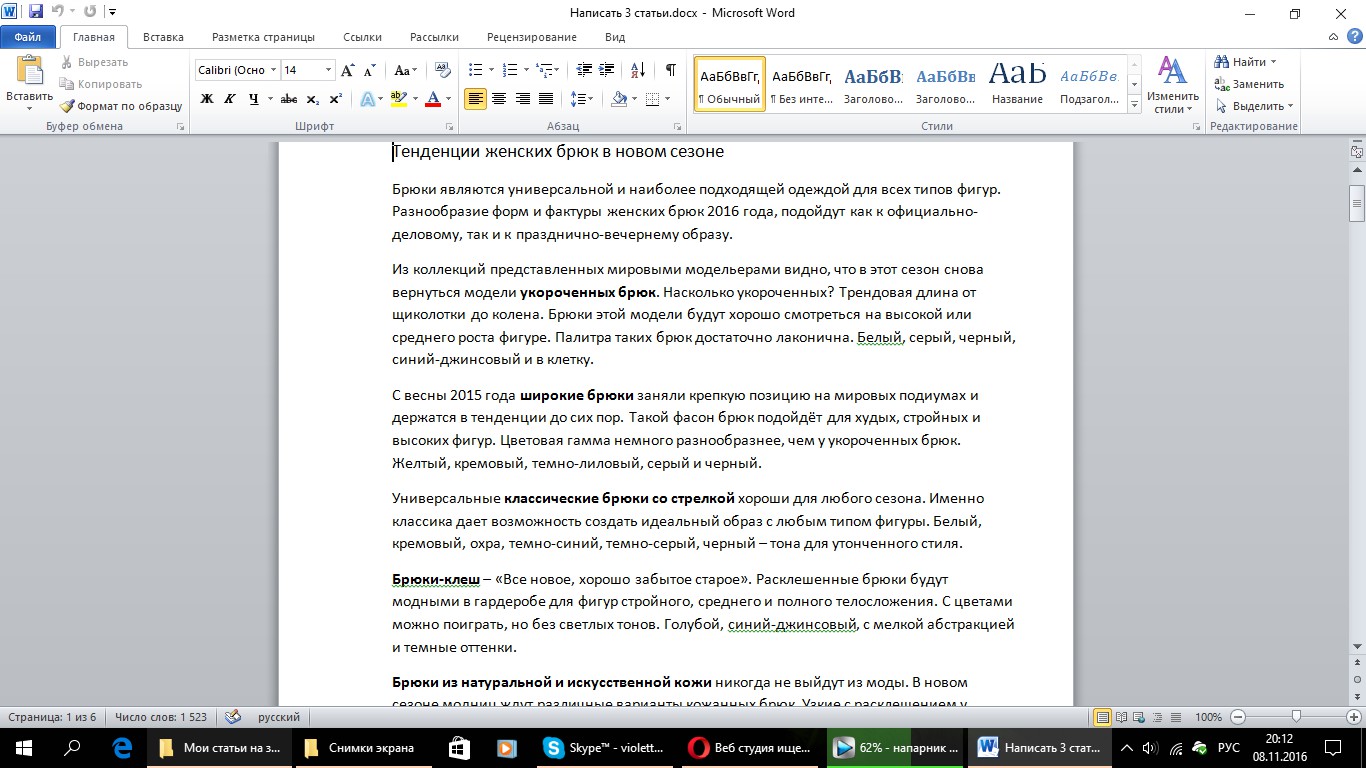Toggle strikethrough formatting

[289, 99]
